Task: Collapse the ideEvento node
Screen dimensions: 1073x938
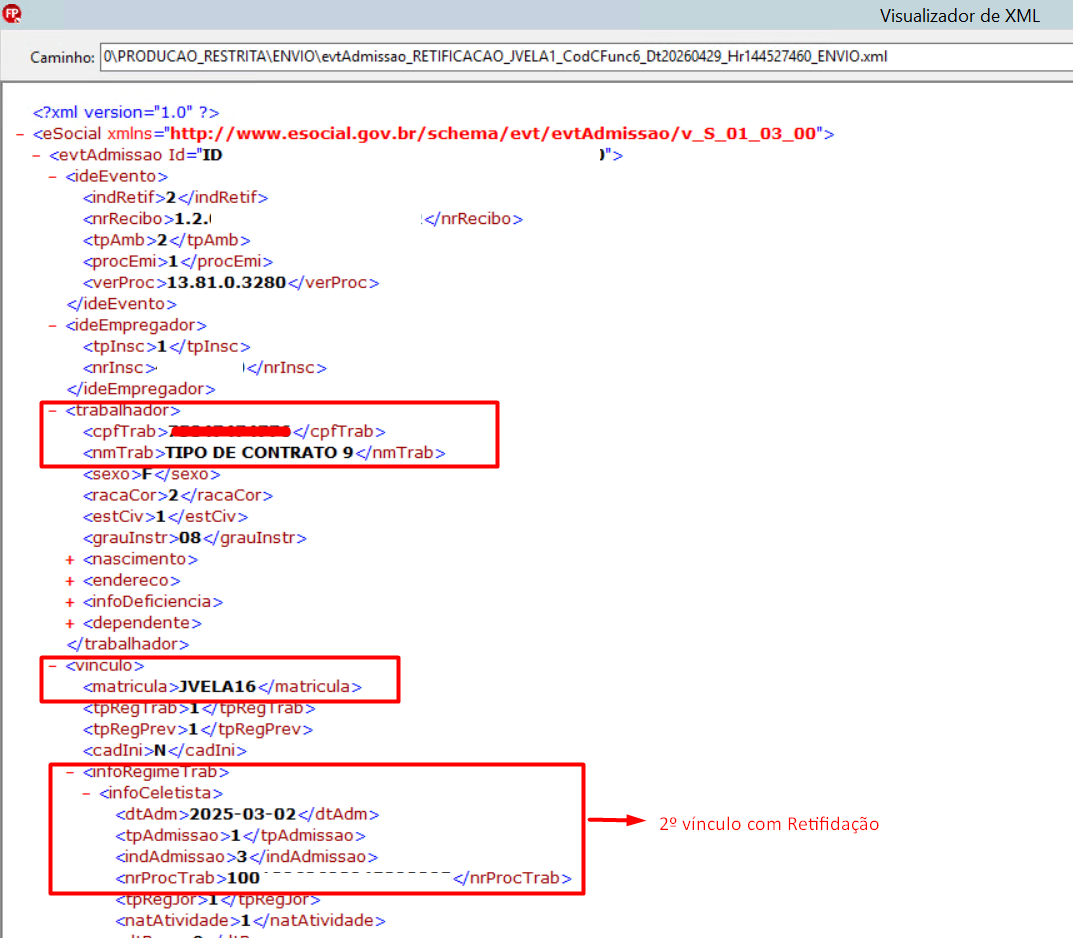Action: (53, 177)
